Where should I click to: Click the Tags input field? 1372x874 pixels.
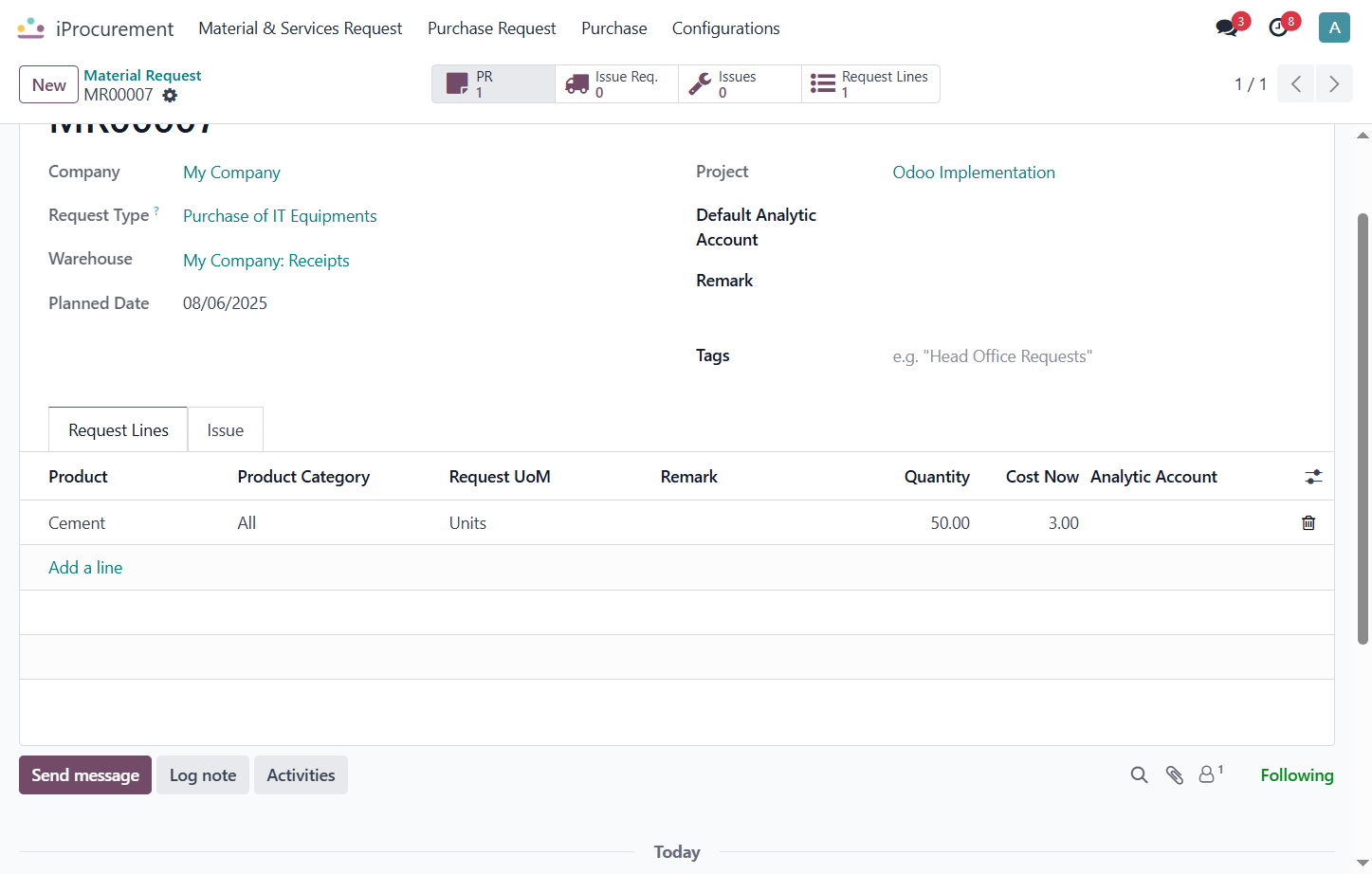click(x=1099, y=356)
